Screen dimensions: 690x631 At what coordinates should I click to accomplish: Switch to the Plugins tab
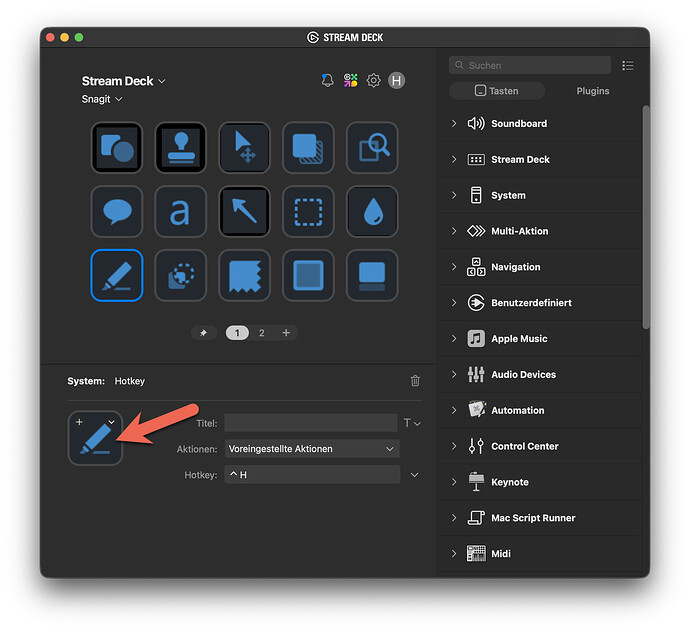(x=593, y=91)
